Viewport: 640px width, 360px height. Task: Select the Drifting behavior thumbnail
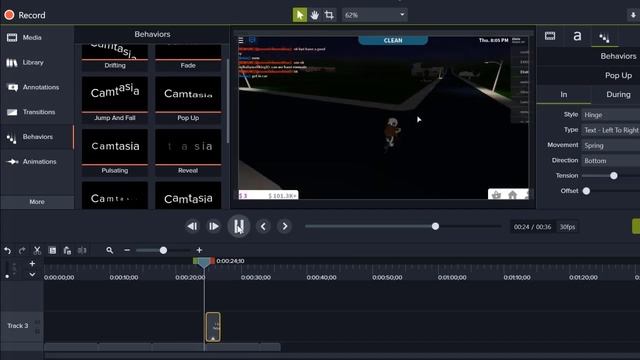(115, 57)
